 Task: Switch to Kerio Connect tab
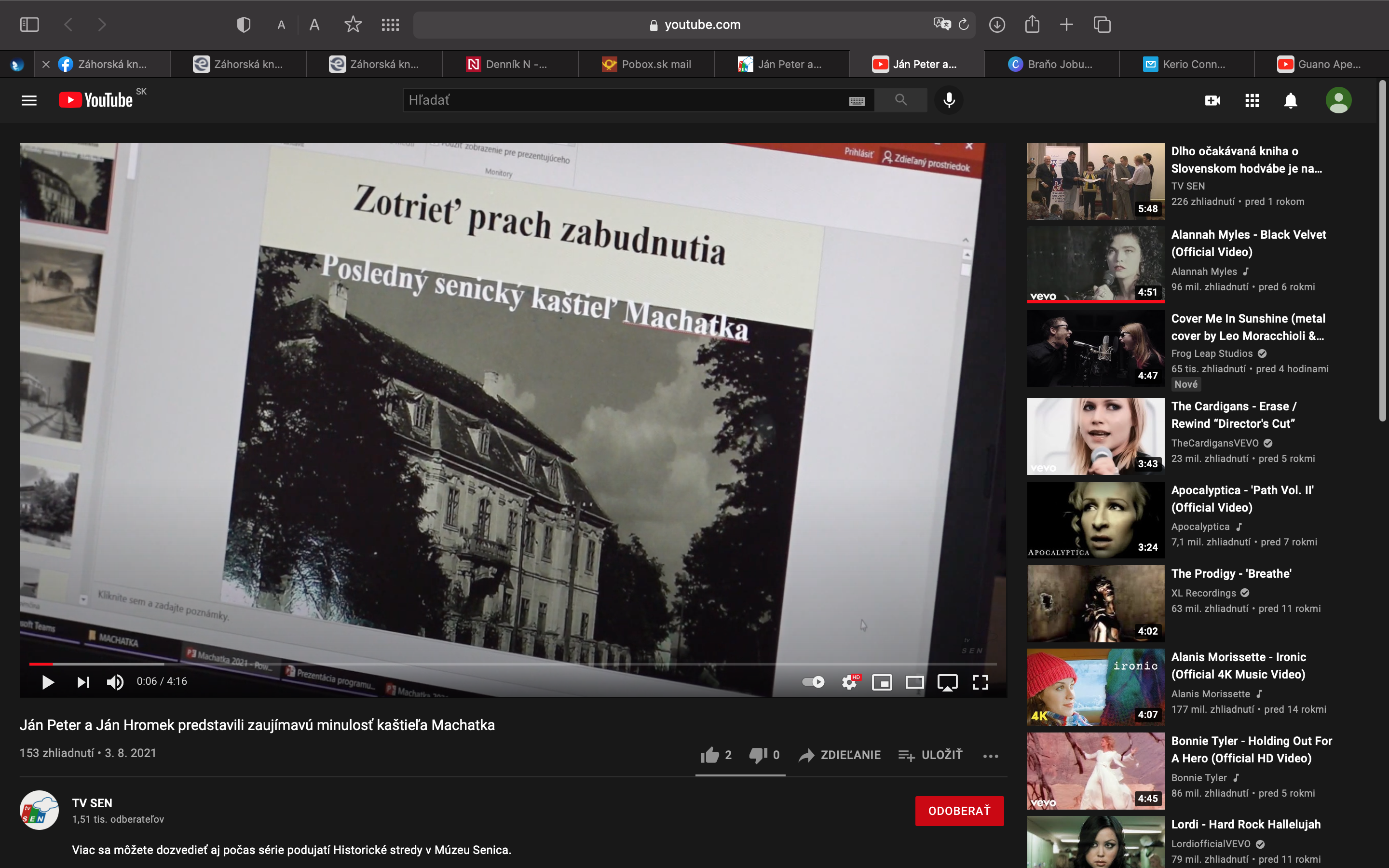pos(1187,64)
